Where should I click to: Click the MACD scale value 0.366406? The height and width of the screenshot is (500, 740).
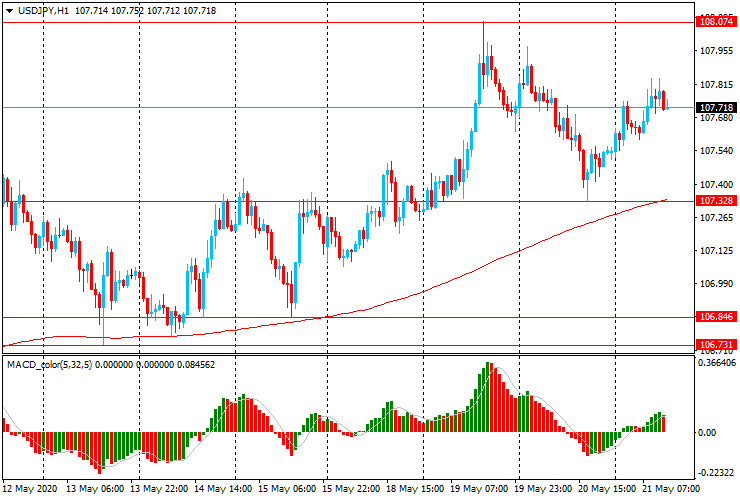717,363
